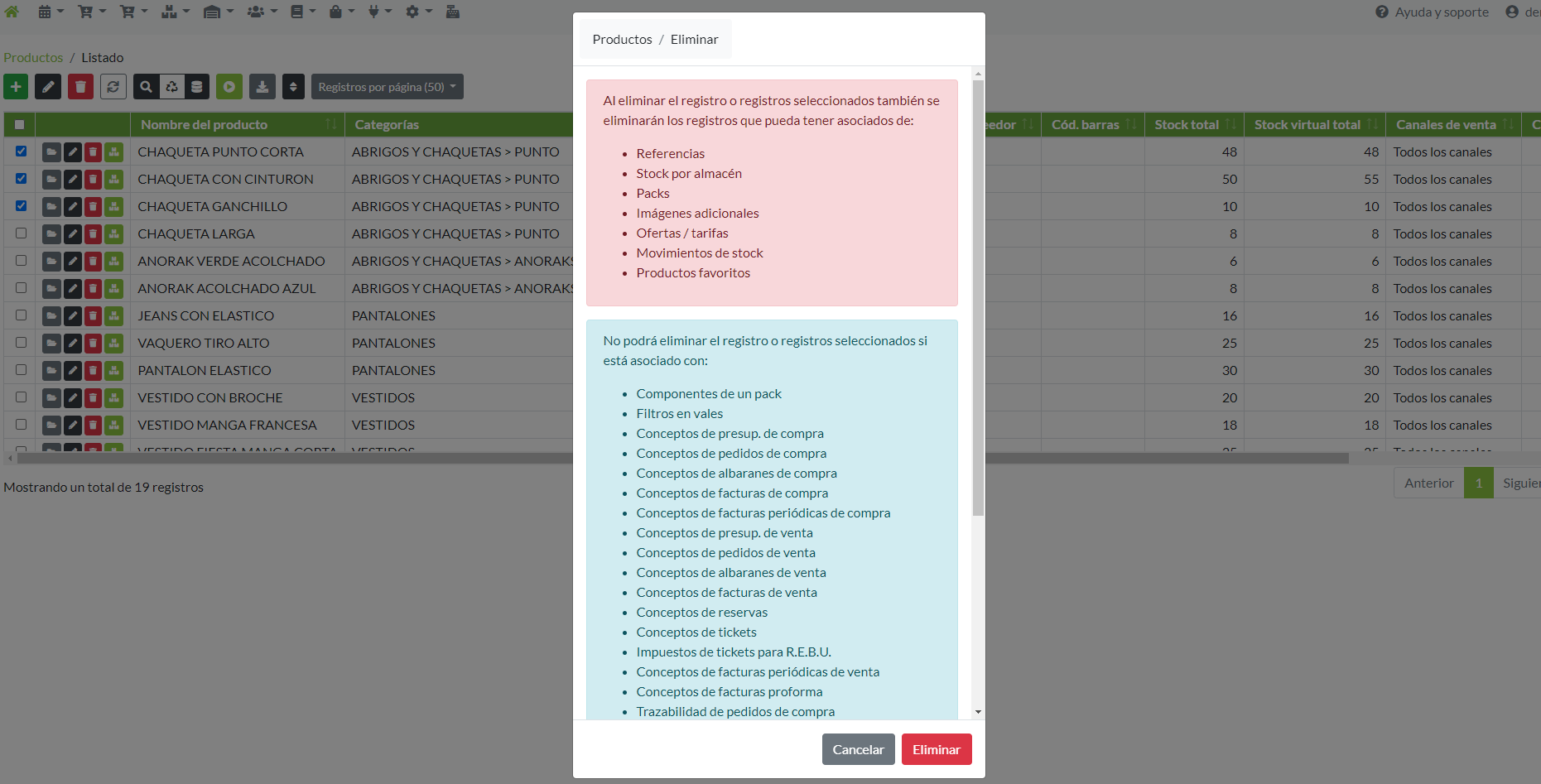Image resolution: width=1541 pixels, height=784 pixels.
Task: Click the green add new product icon
Action: click(x=16, y=87)
